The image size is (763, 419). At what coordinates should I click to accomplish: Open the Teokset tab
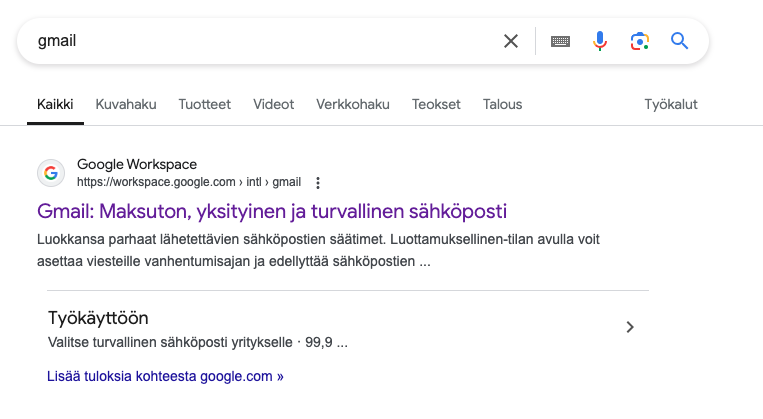point(436,104)
